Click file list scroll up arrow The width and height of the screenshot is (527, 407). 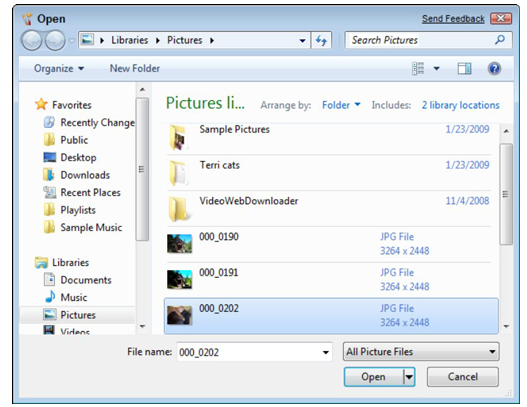506,131
